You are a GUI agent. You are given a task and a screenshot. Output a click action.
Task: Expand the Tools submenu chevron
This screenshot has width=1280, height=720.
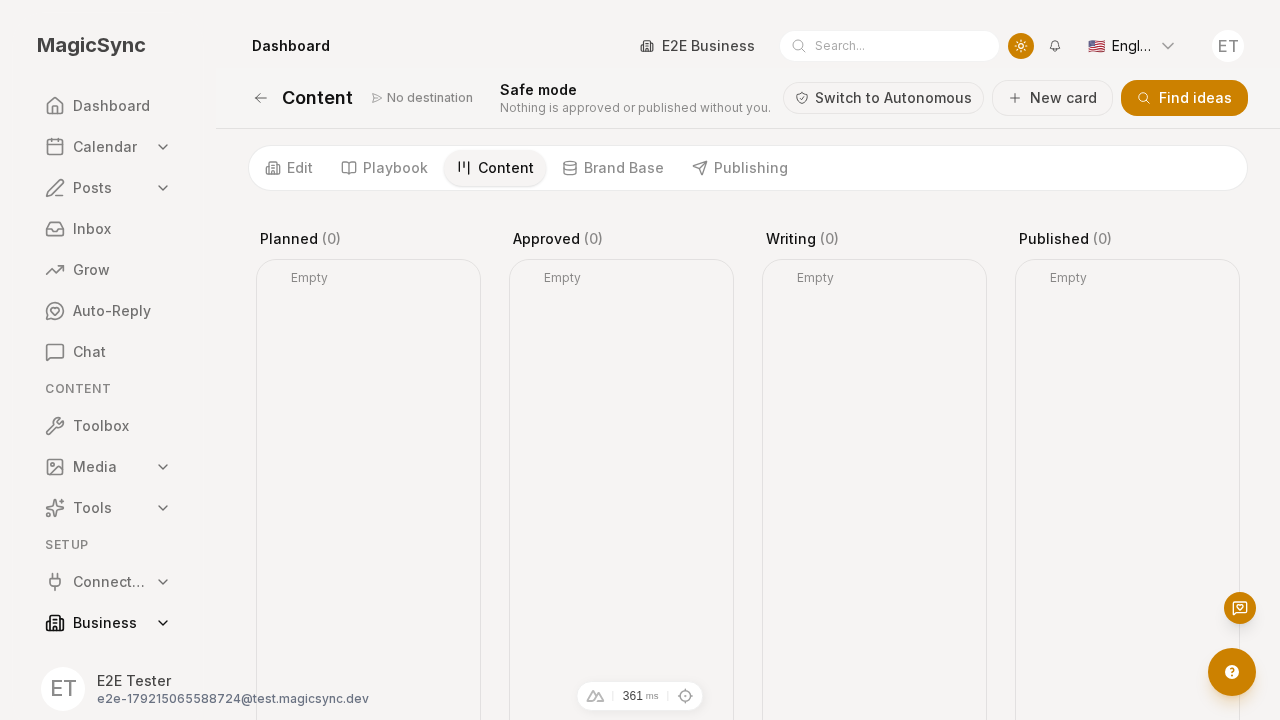163,508
